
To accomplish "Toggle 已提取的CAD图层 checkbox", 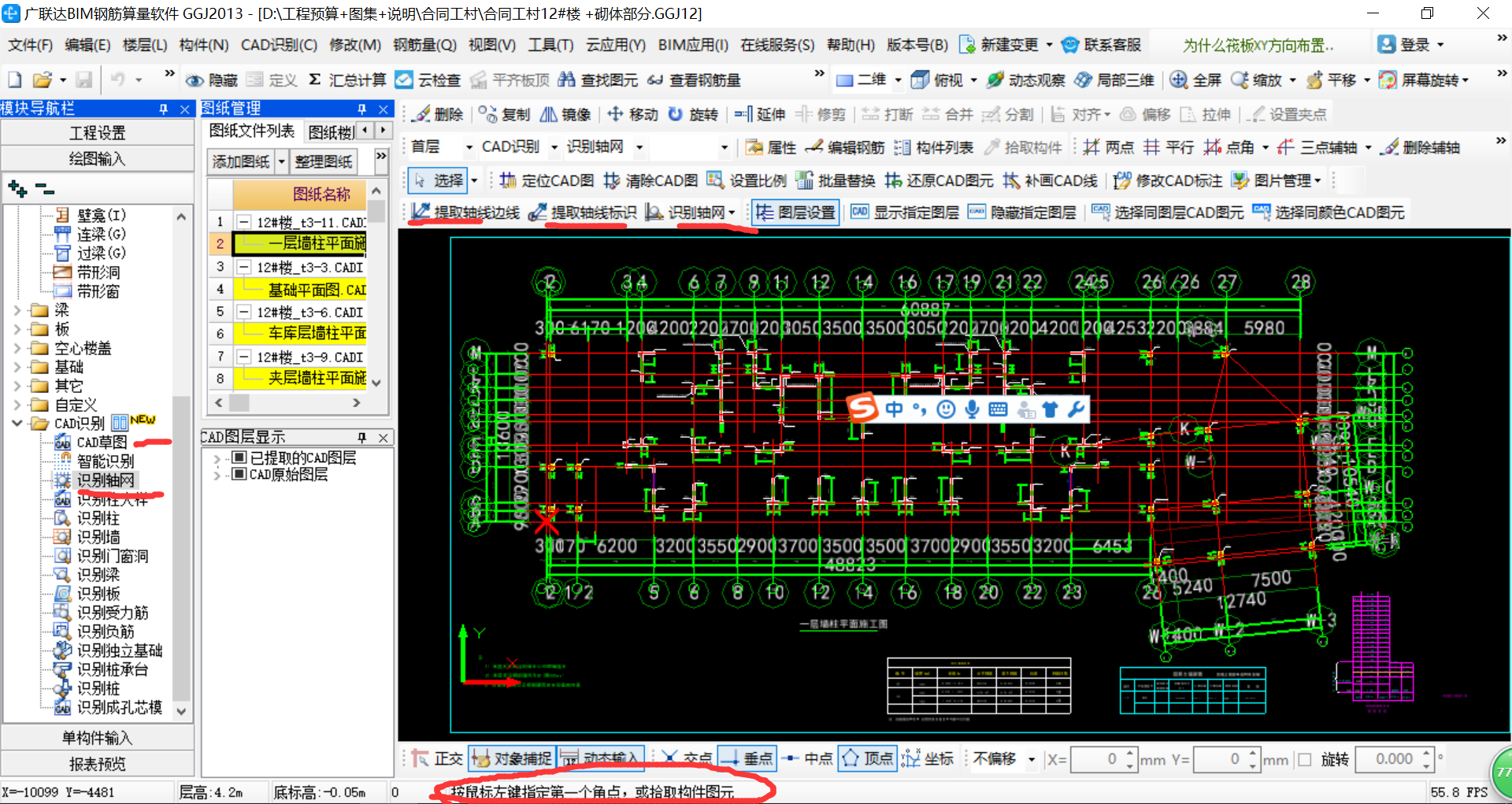I will (239, 458).
